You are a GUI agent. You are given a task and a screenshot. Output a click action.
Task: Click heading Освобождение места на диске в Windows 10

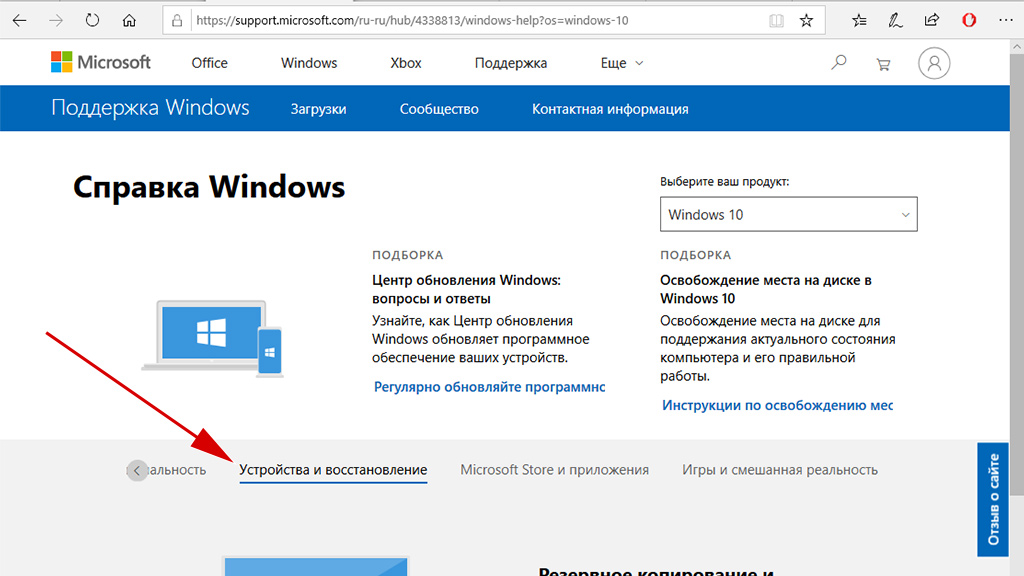coord(765,289)
